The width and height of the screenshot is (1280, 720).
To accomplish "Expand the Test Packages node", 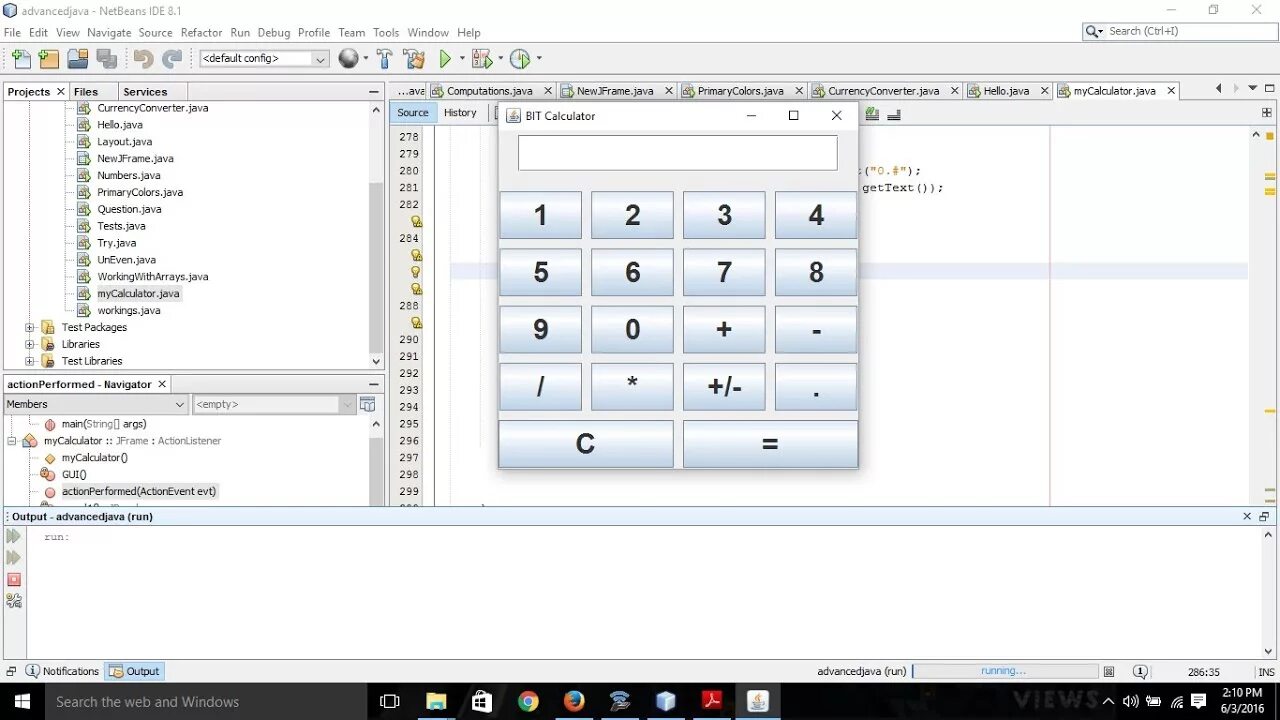I will (x=30, y=327).
